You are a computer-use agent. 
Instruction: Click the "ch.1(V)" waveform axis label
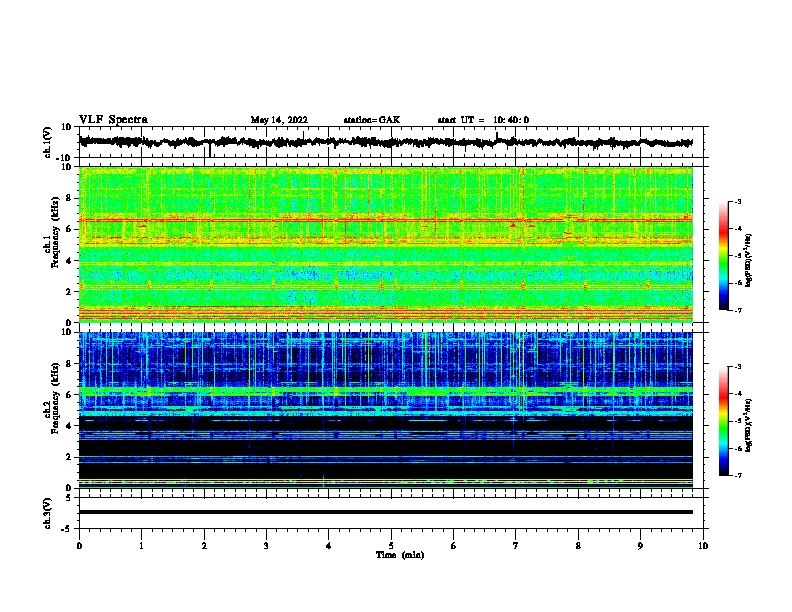(x=48, y=142)
